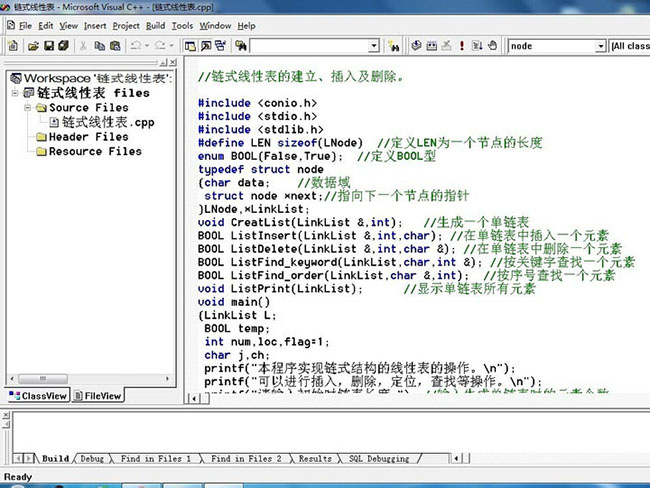
Task: Click the Compile toolbar icon
Action: [x=417, y=46]
